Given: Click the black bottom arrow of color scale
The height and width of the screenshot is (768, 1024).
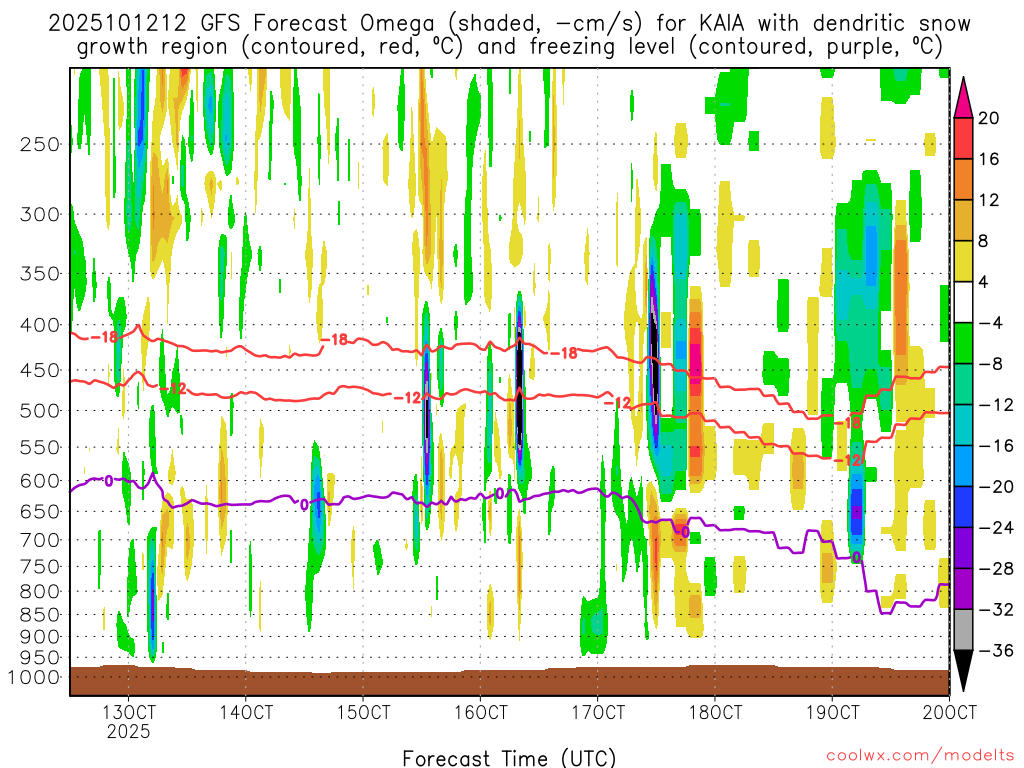Looking at the screenshot, I should [x=963, y=671].
